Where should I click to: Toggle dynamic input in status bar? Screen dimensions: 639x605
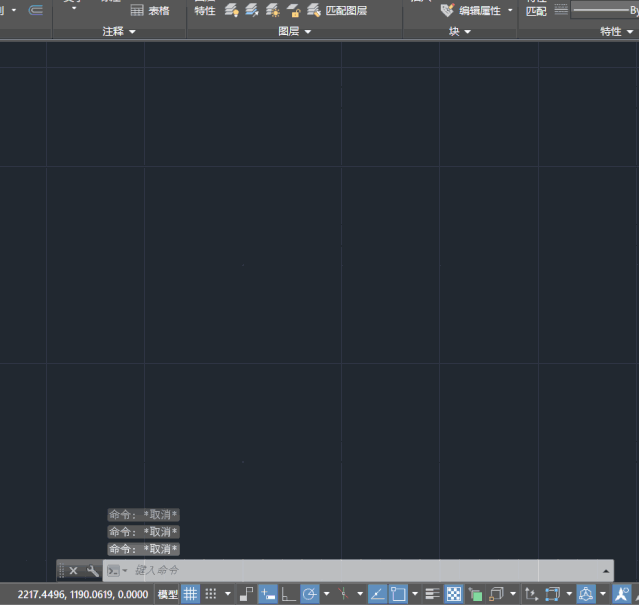pyautogui.click(x=268, y=594)
